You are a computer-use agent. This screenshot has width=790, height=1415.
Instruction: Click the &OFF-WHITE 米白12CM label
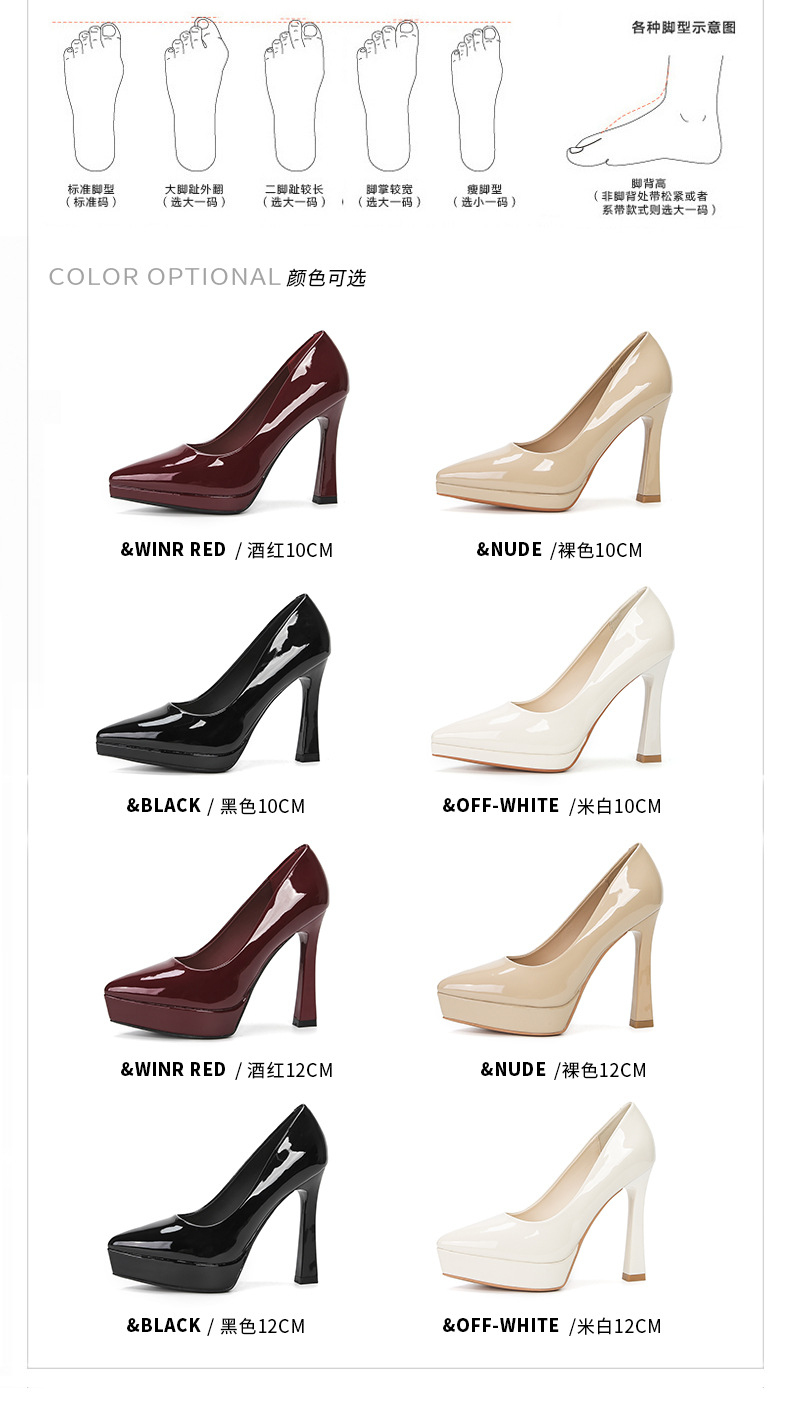(552, 1326)
